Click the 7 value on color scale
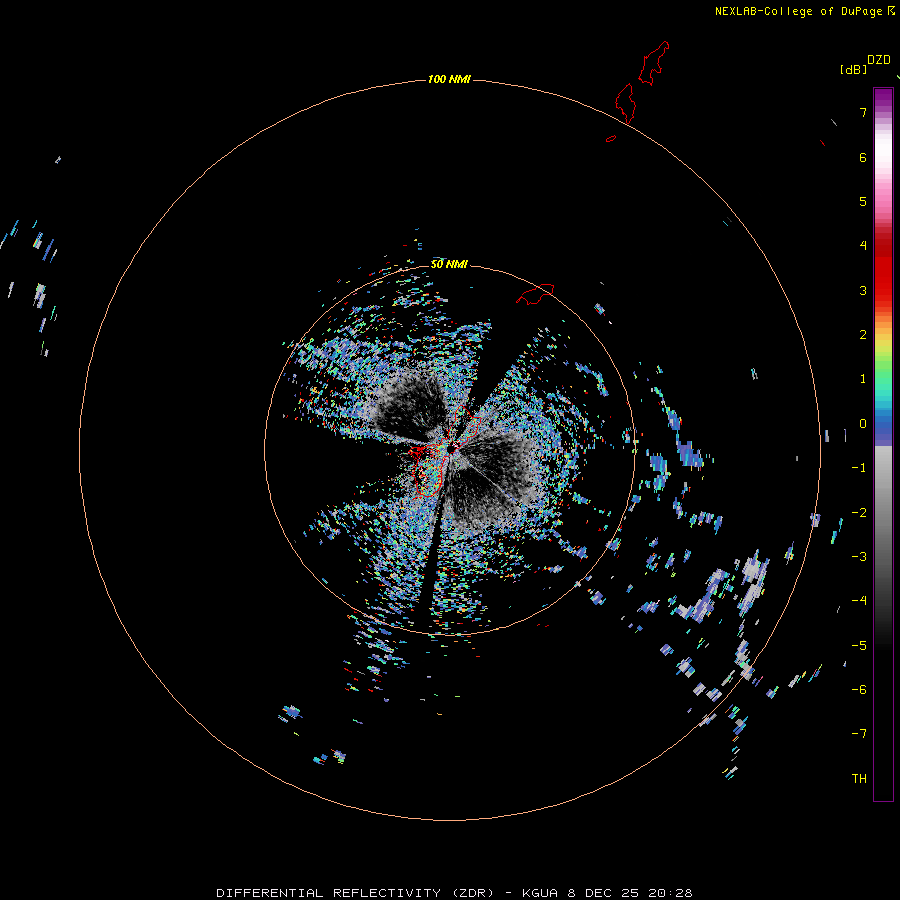Viewport: 900px width, 900px height. point(863,112)
